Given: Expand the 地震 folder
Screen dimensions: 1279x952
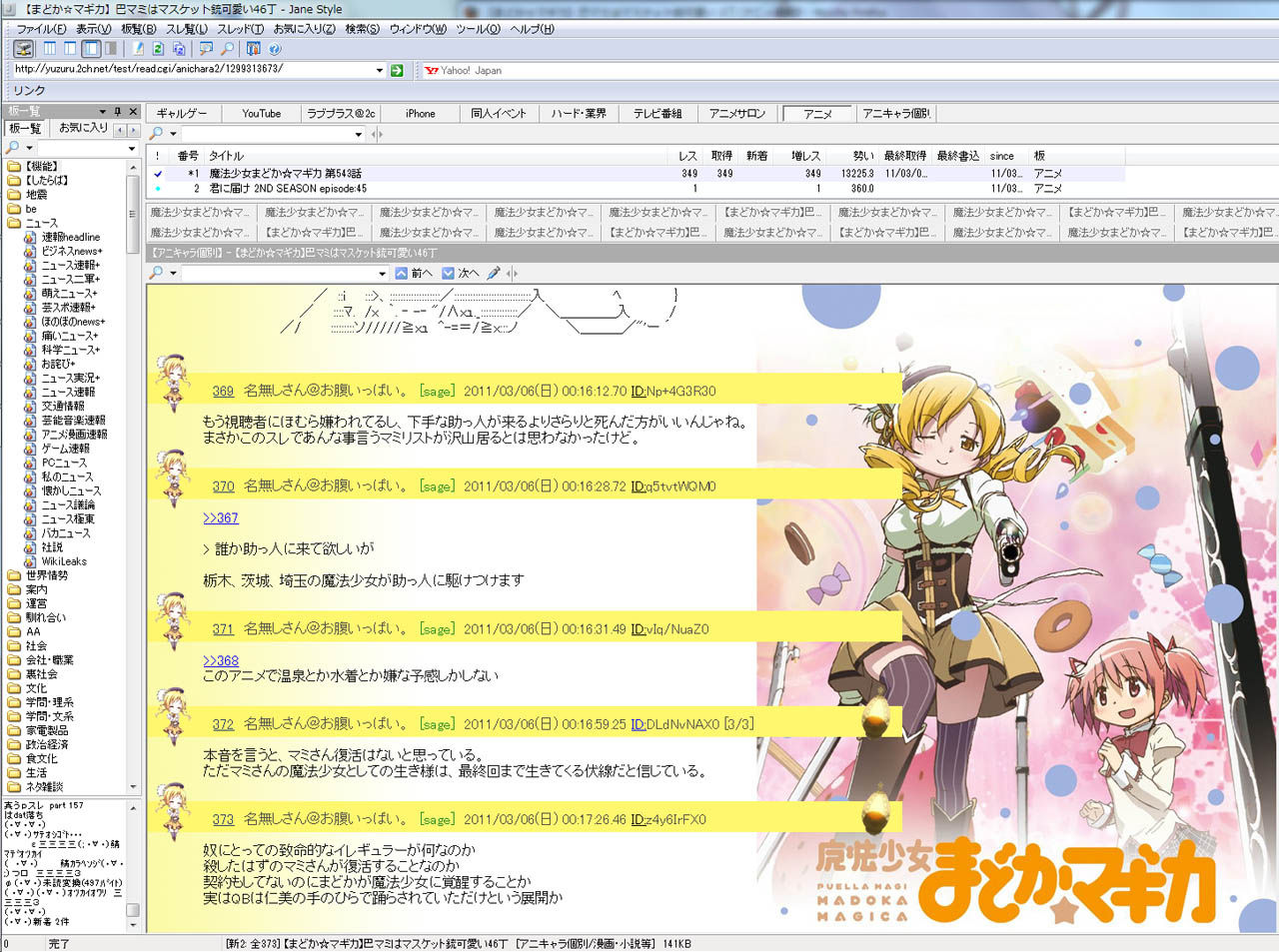Looking at the screenshot, I should coord(27,195).
